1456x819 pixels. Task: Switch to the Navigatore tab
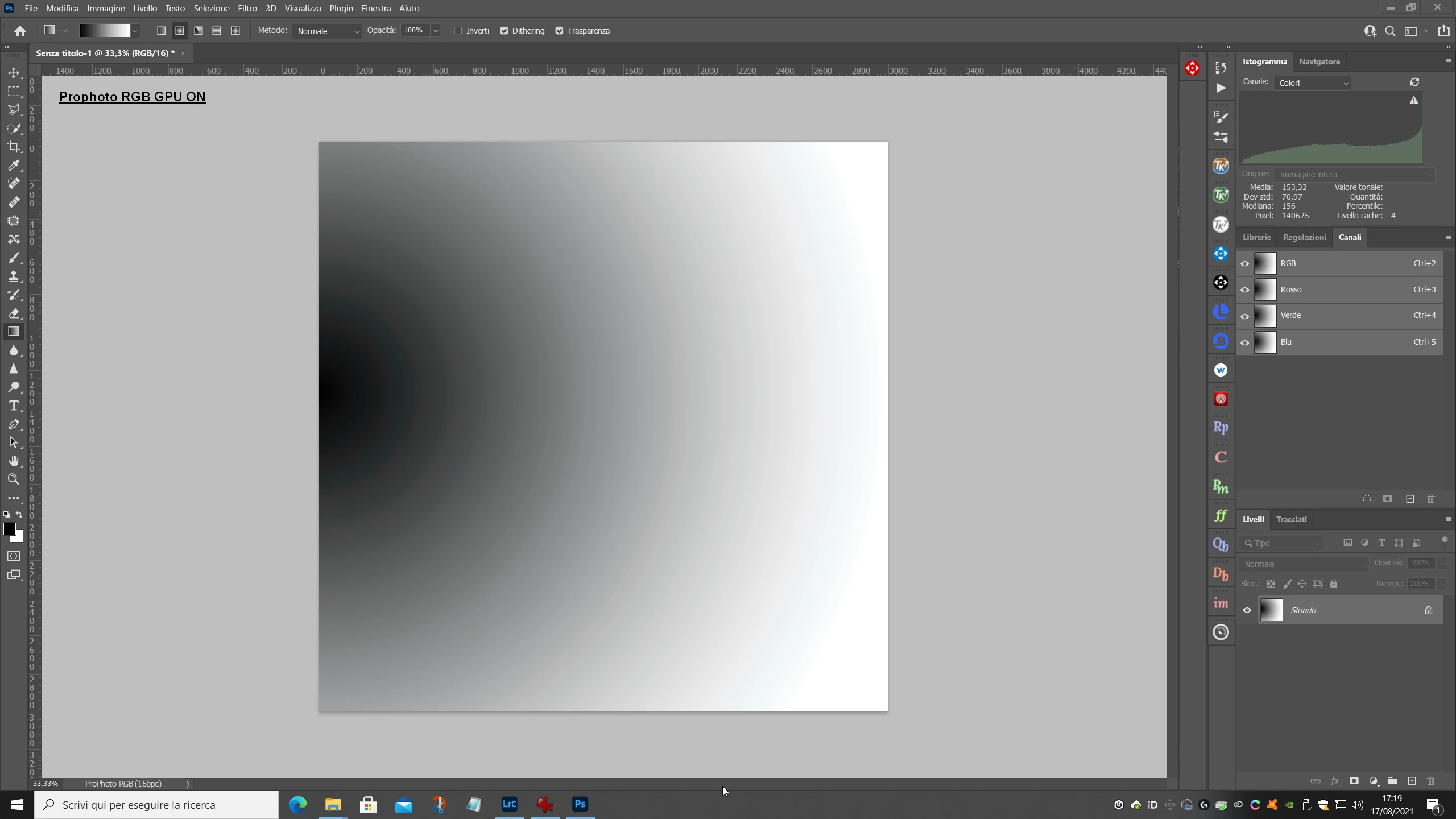(x=1319, y=61)
